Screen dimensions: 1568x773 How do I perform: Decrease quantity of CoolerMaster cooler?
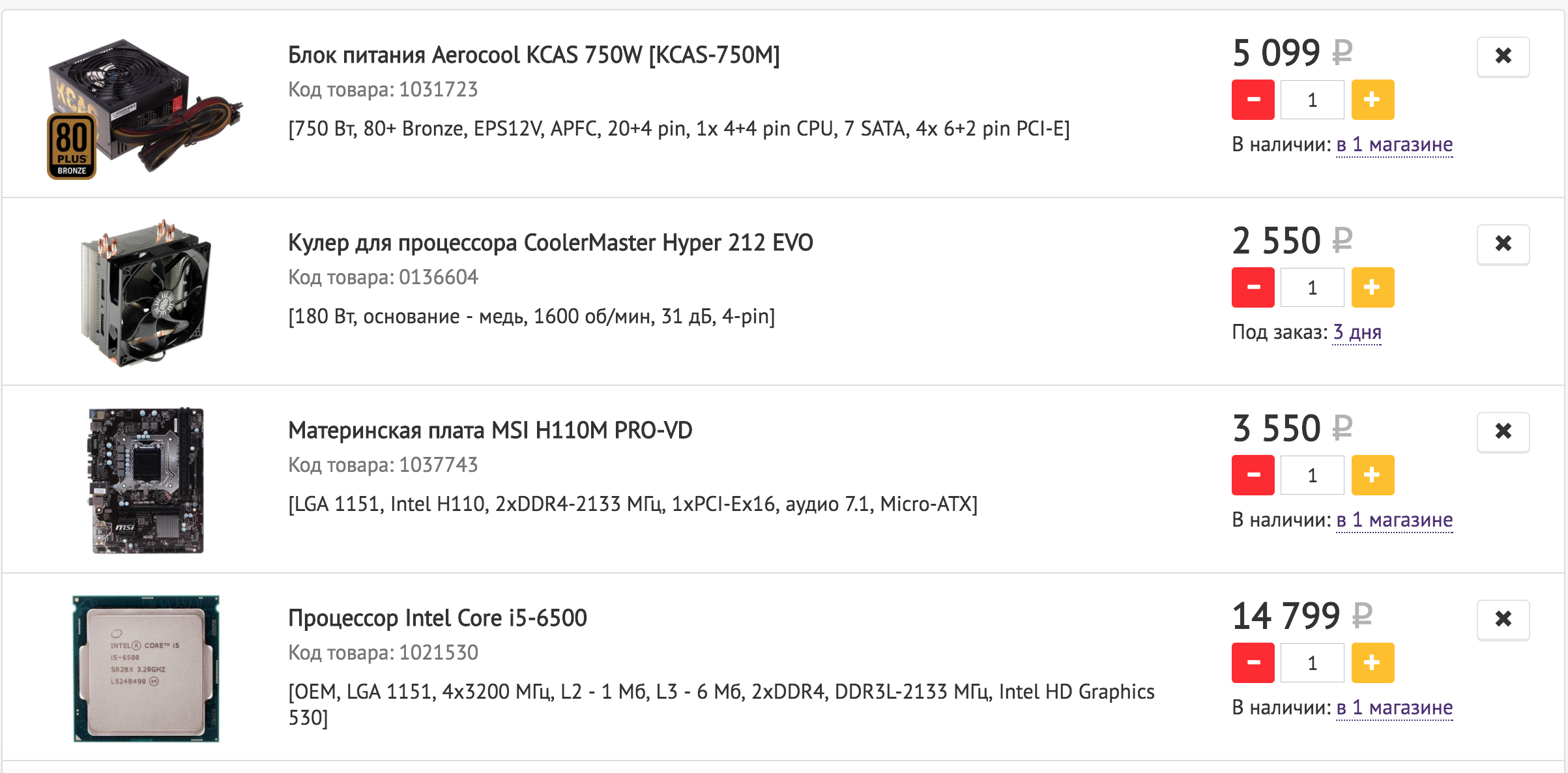coord(1253,287)
